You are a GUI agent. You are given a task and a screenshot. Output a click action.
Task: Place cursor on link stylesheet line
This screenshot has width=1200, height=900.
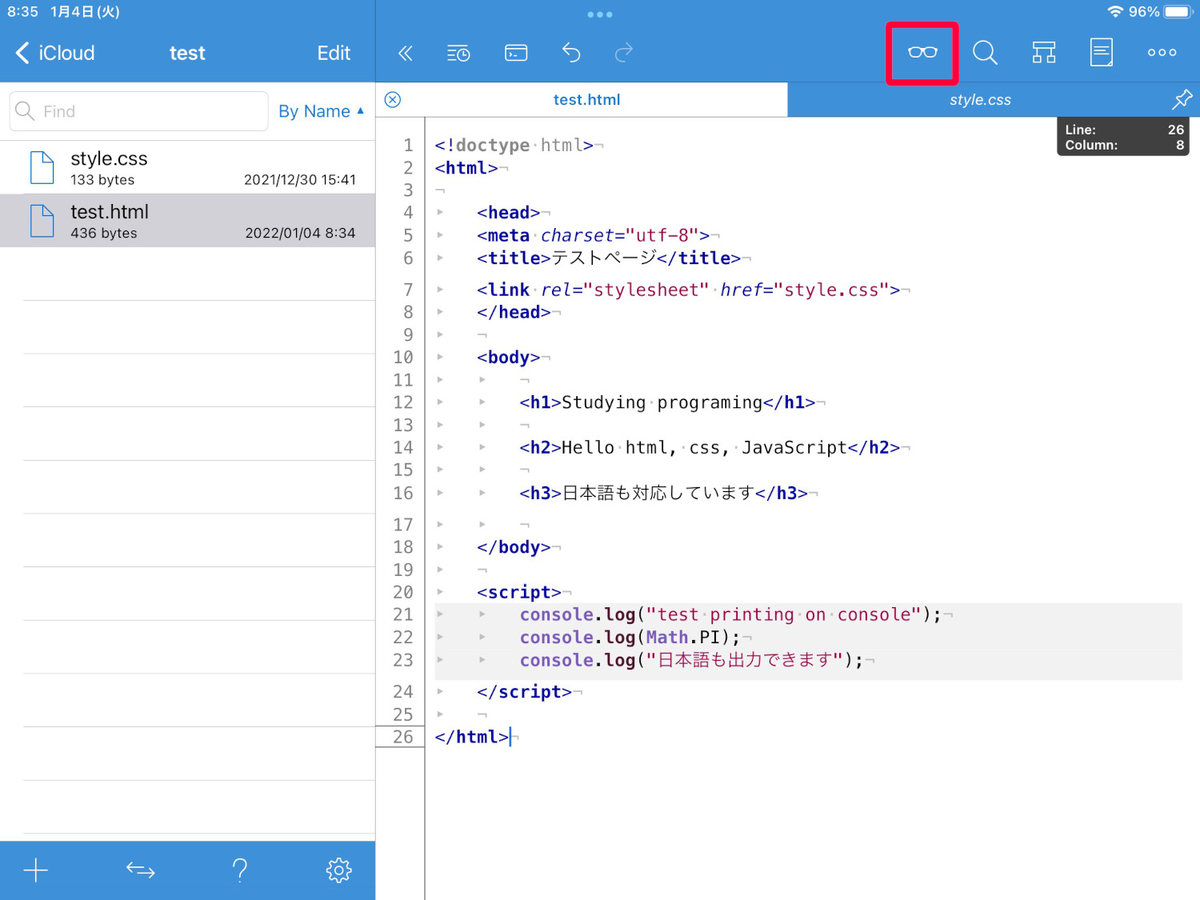(688, 290)
